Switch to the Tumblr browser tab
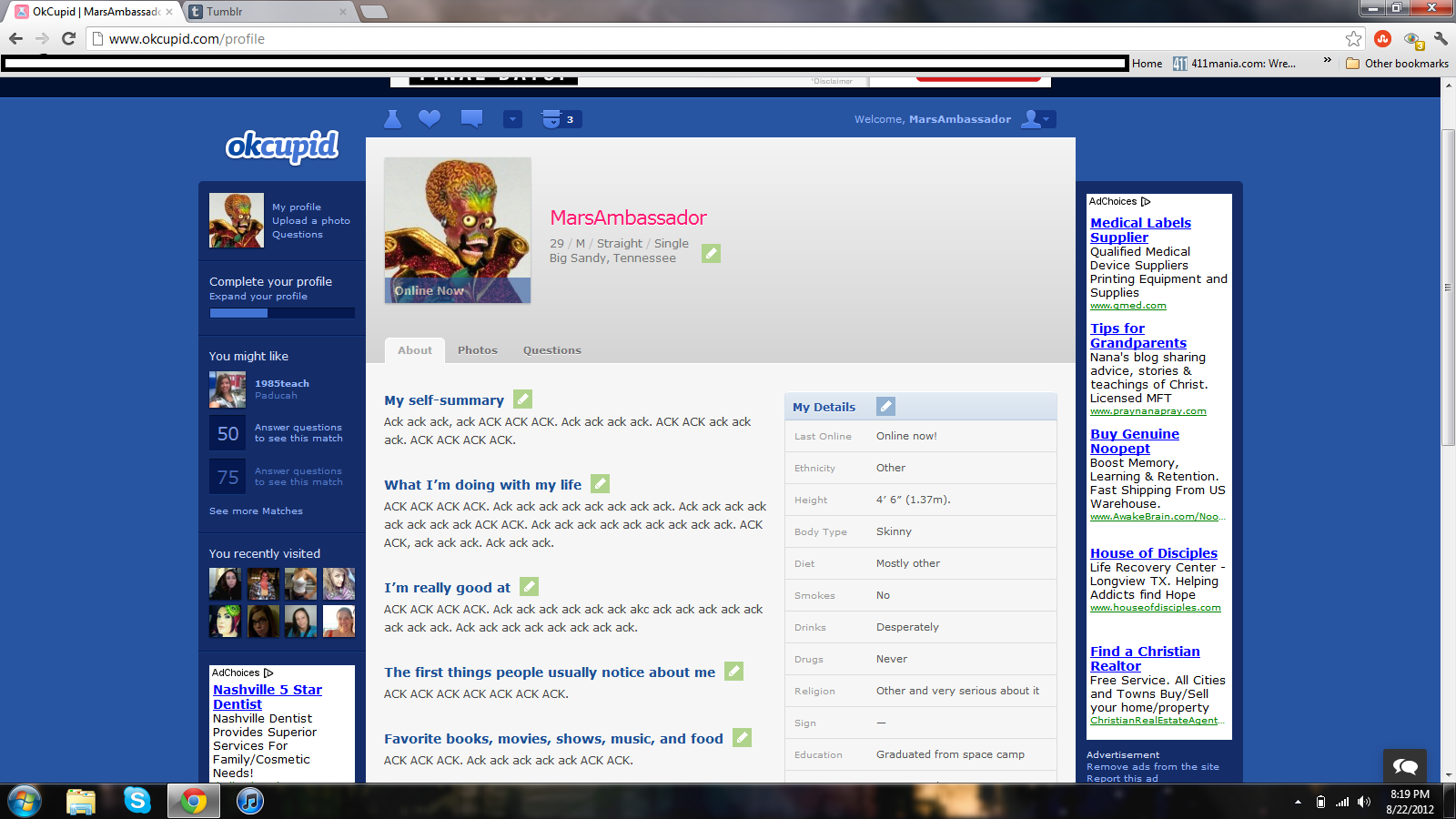This screenshot has width=1456, height=819. point(269,12)
